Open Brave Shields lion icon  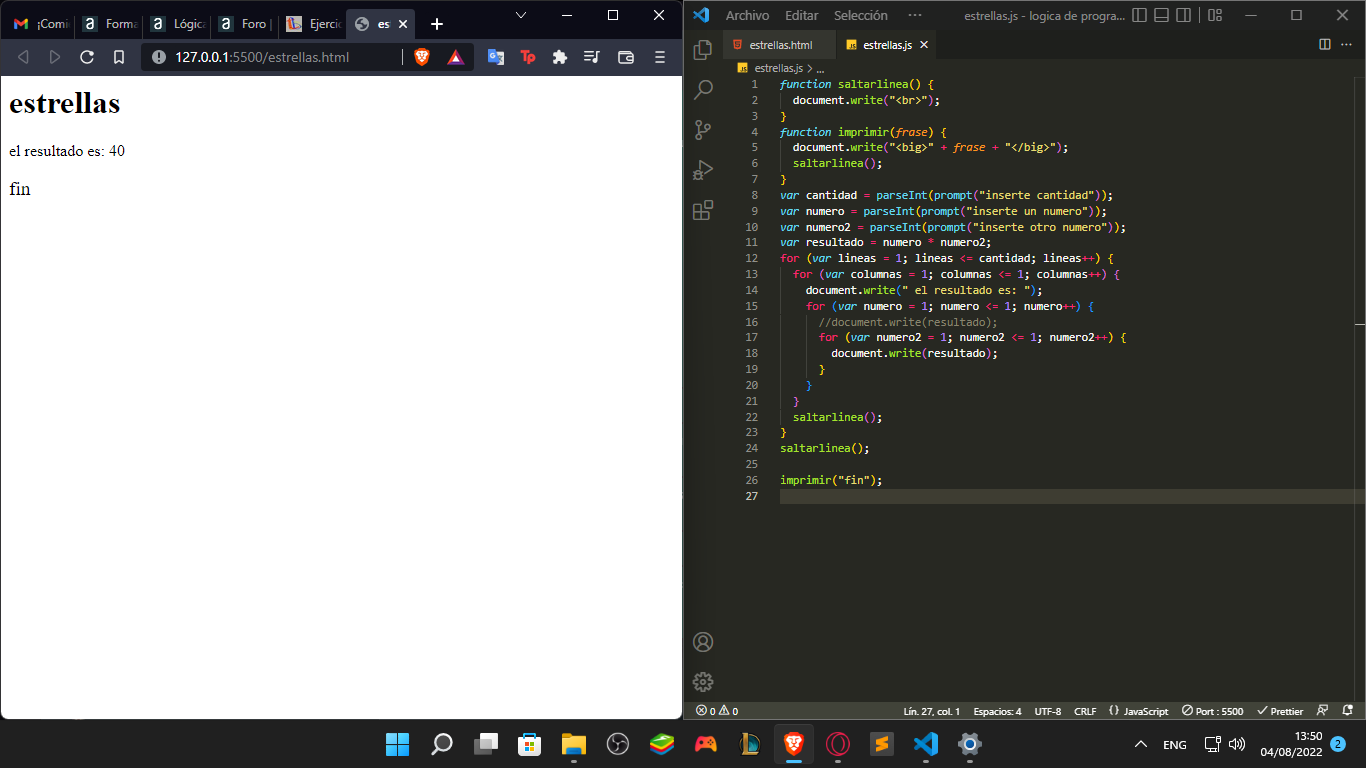pyautogui.click(x=422, y=57)
